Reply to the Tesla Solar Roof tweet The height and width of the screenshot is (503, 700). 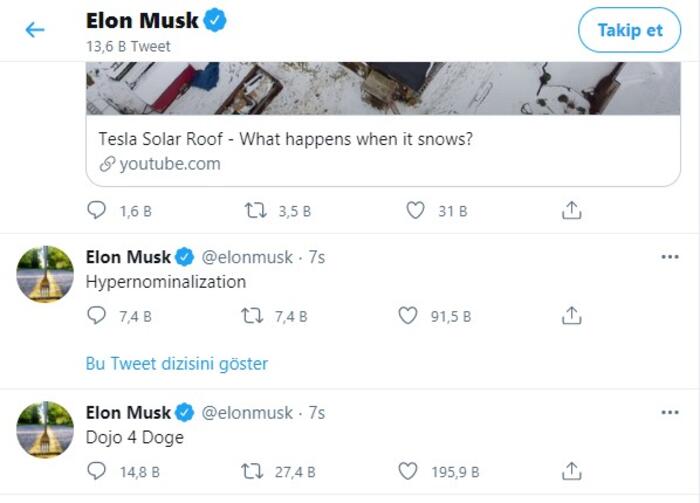click(97, 211)
